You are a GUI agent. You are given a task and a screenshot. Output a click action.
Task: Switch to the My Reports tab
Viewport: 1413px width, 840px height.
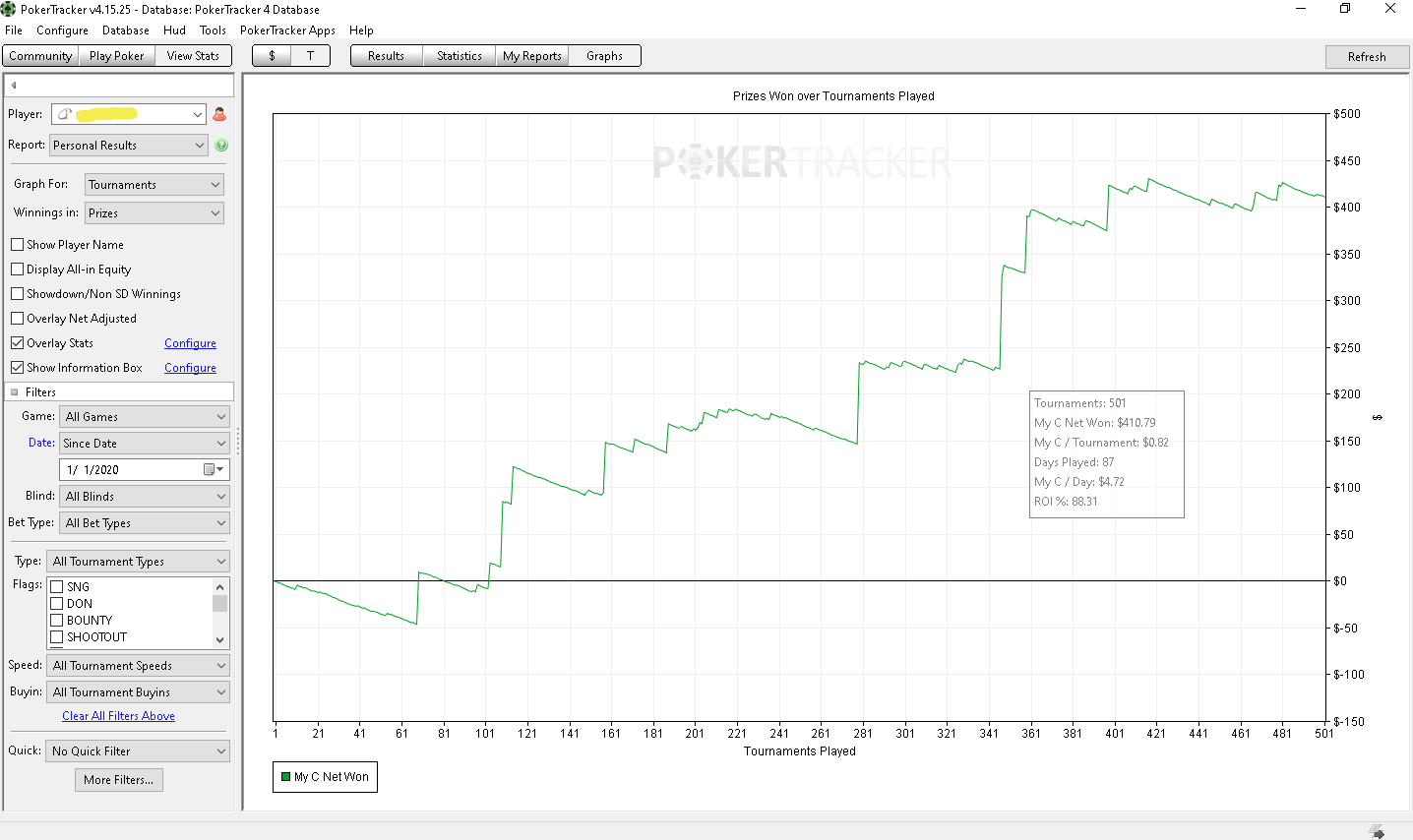coord(531,56)
